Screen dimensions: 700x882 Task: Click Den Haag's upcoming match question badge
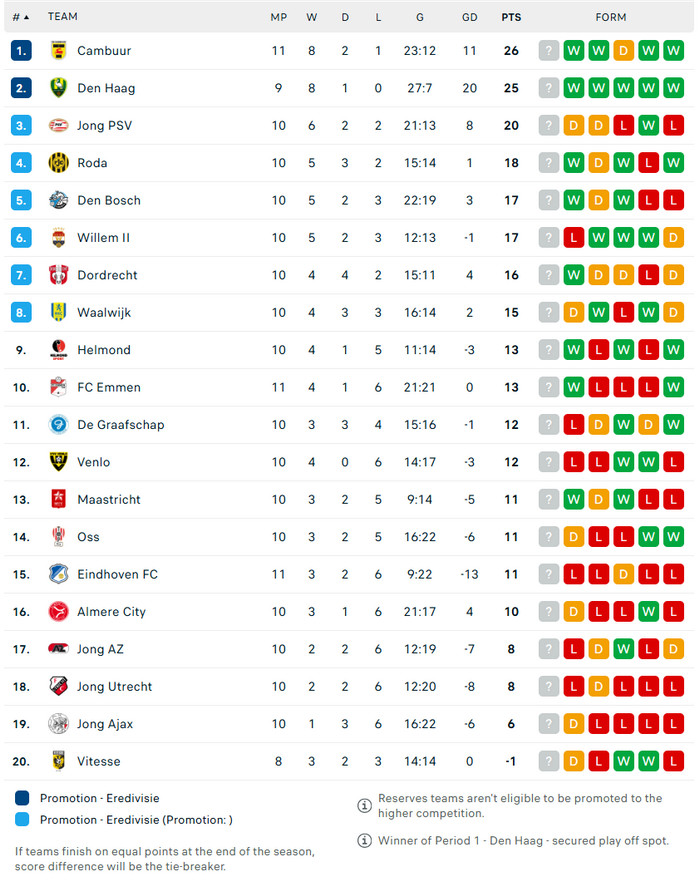coord(549,88)
